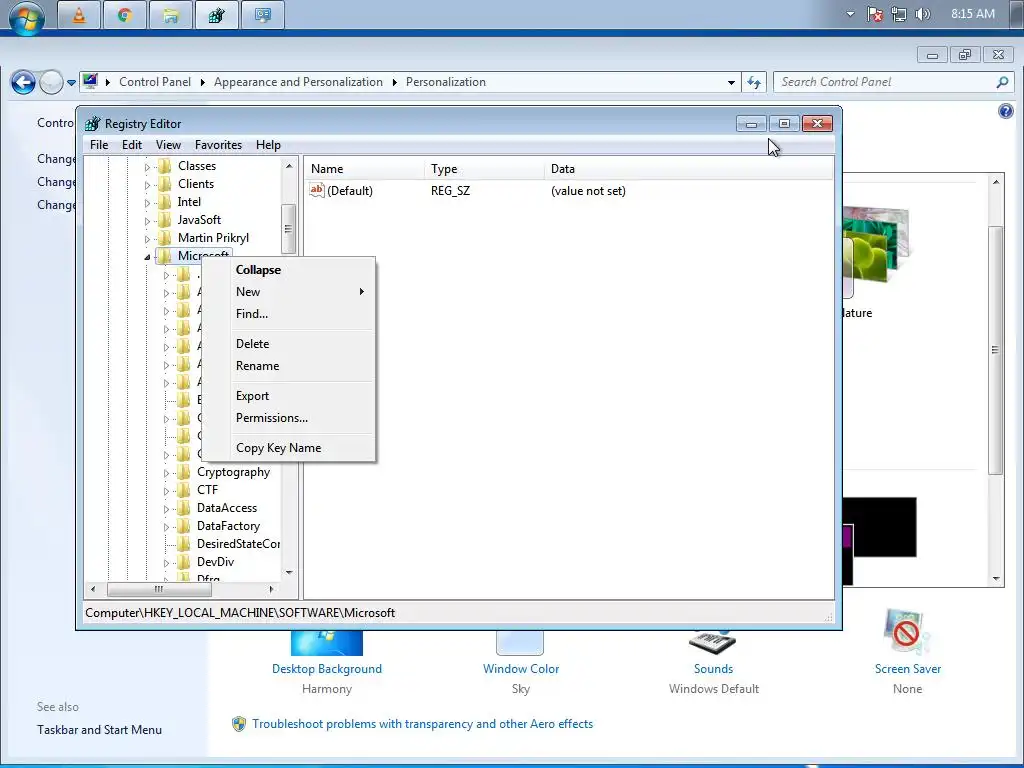Click Appearance and Personalization in breadcrumb
Image resolution: width=1024 pixels, height=768 pixels.
click(x=298, y=82)
